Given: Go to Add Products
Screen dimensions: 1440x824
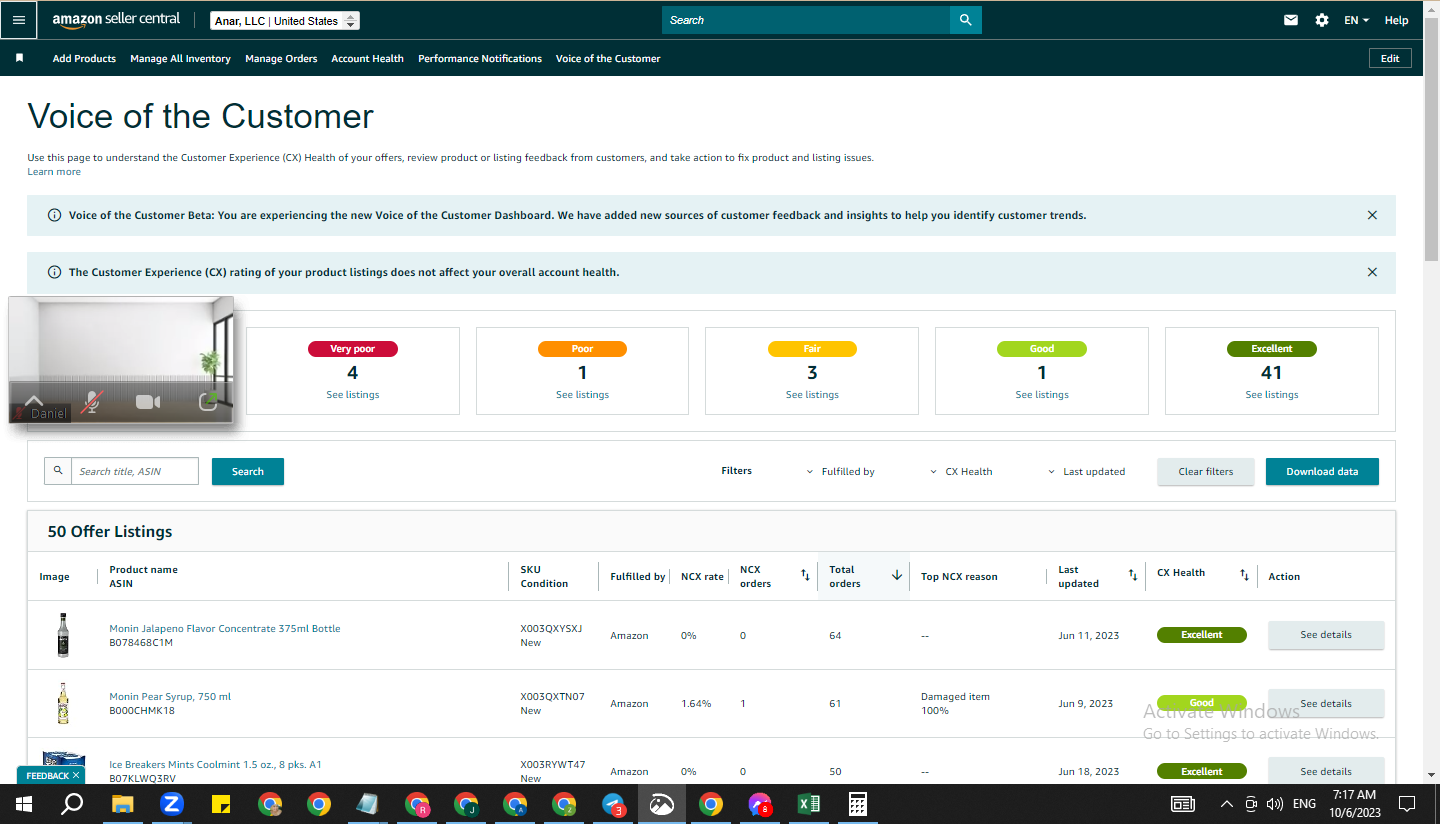Looking at the screenshot, I should pyautogui.click(x=84, y=59).
